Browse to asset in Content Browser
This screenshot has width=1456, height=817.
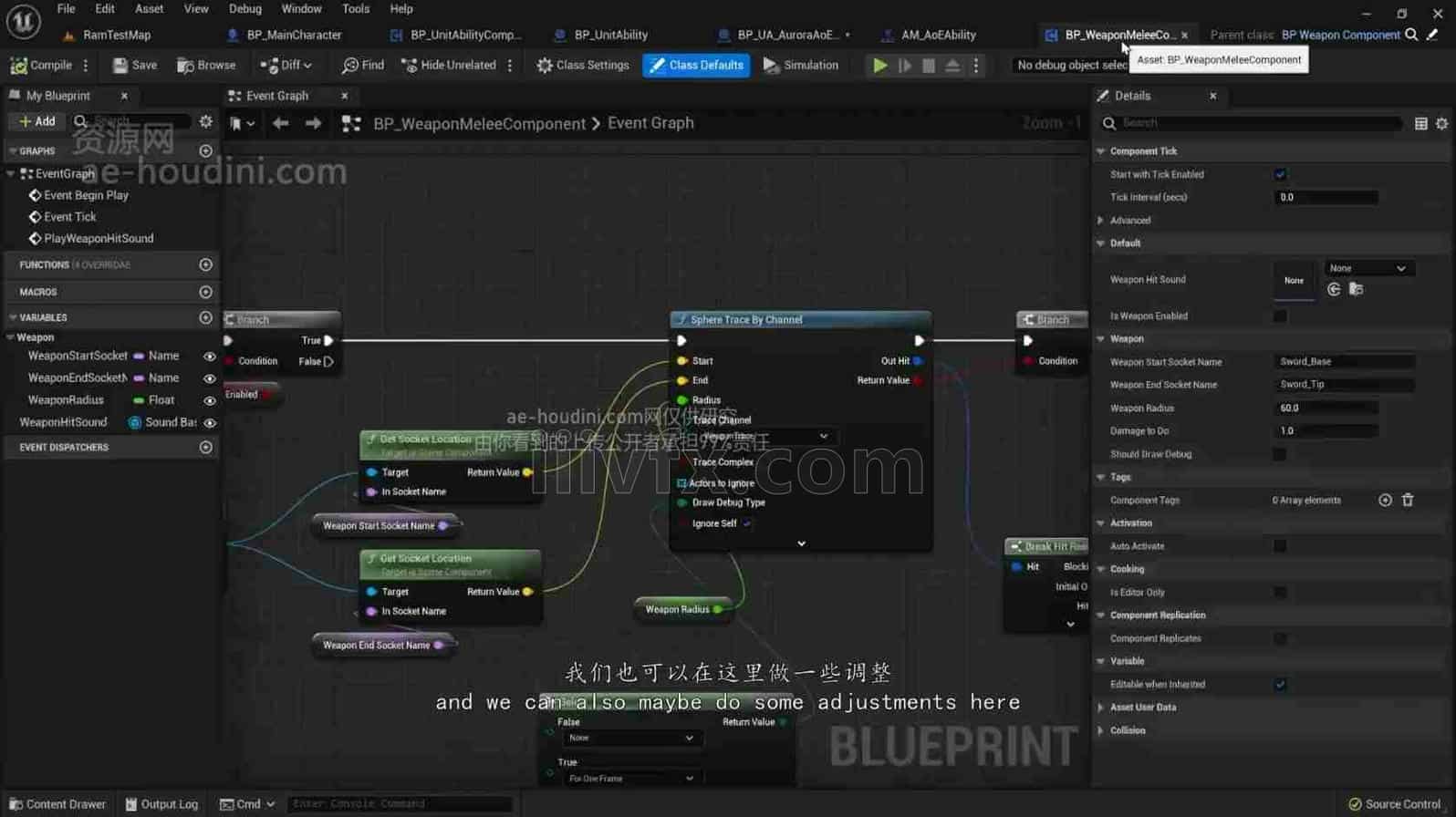(206, 65)
